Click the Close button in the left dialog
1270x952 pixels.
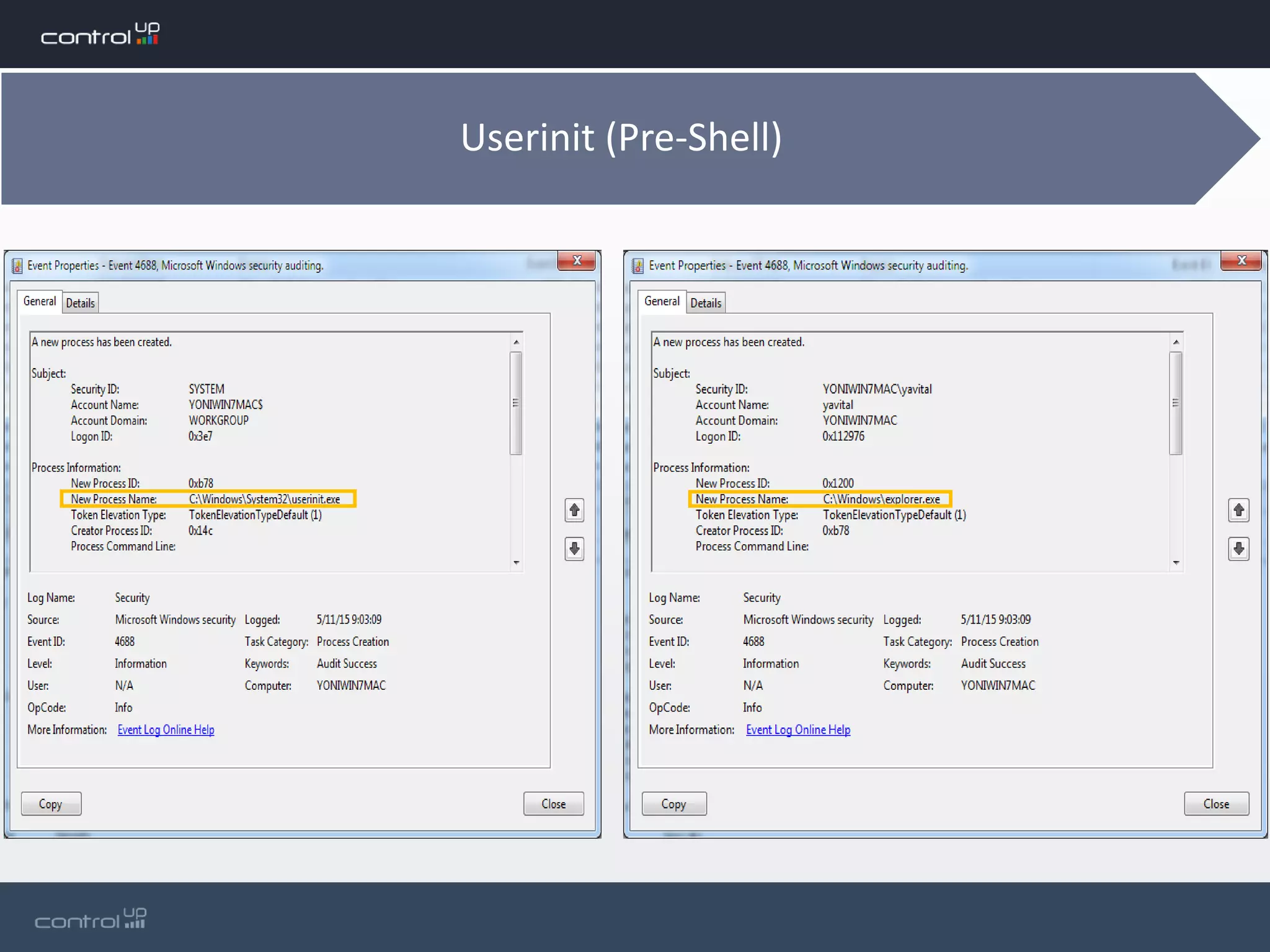pyautogui.click(x=553, y=804)
